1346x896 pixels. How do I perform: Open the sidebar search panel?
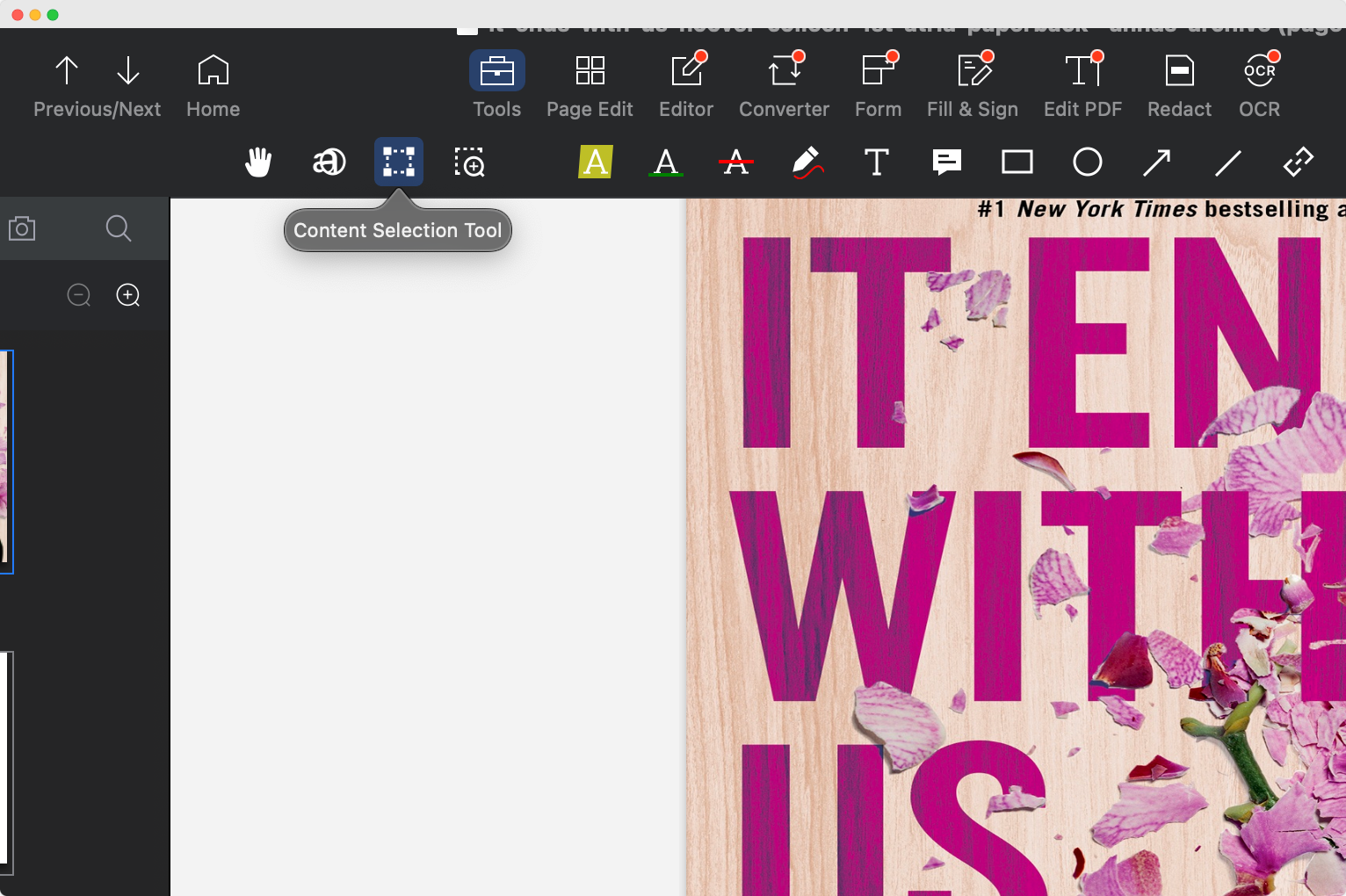[x=119, y=229]
